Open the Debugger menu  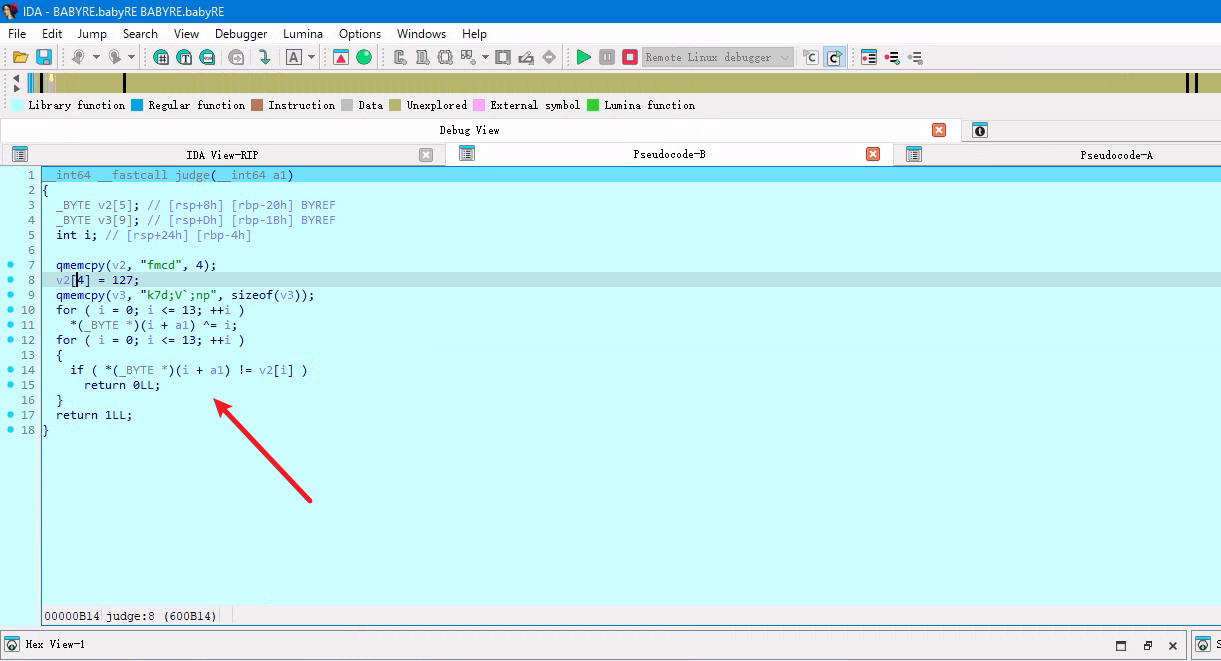[241, 34]
